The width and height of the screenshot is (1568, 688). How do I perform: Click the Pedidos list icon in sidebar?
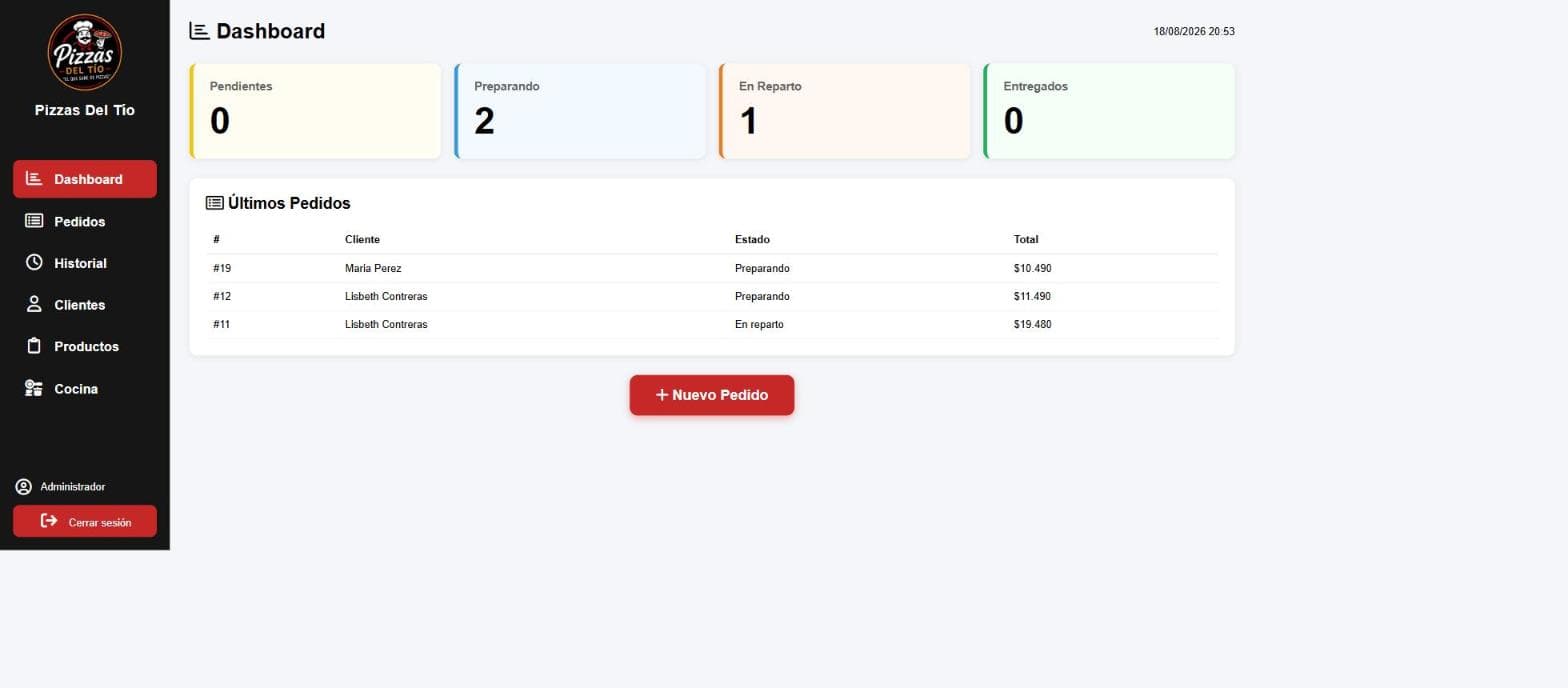click(34, 221)
